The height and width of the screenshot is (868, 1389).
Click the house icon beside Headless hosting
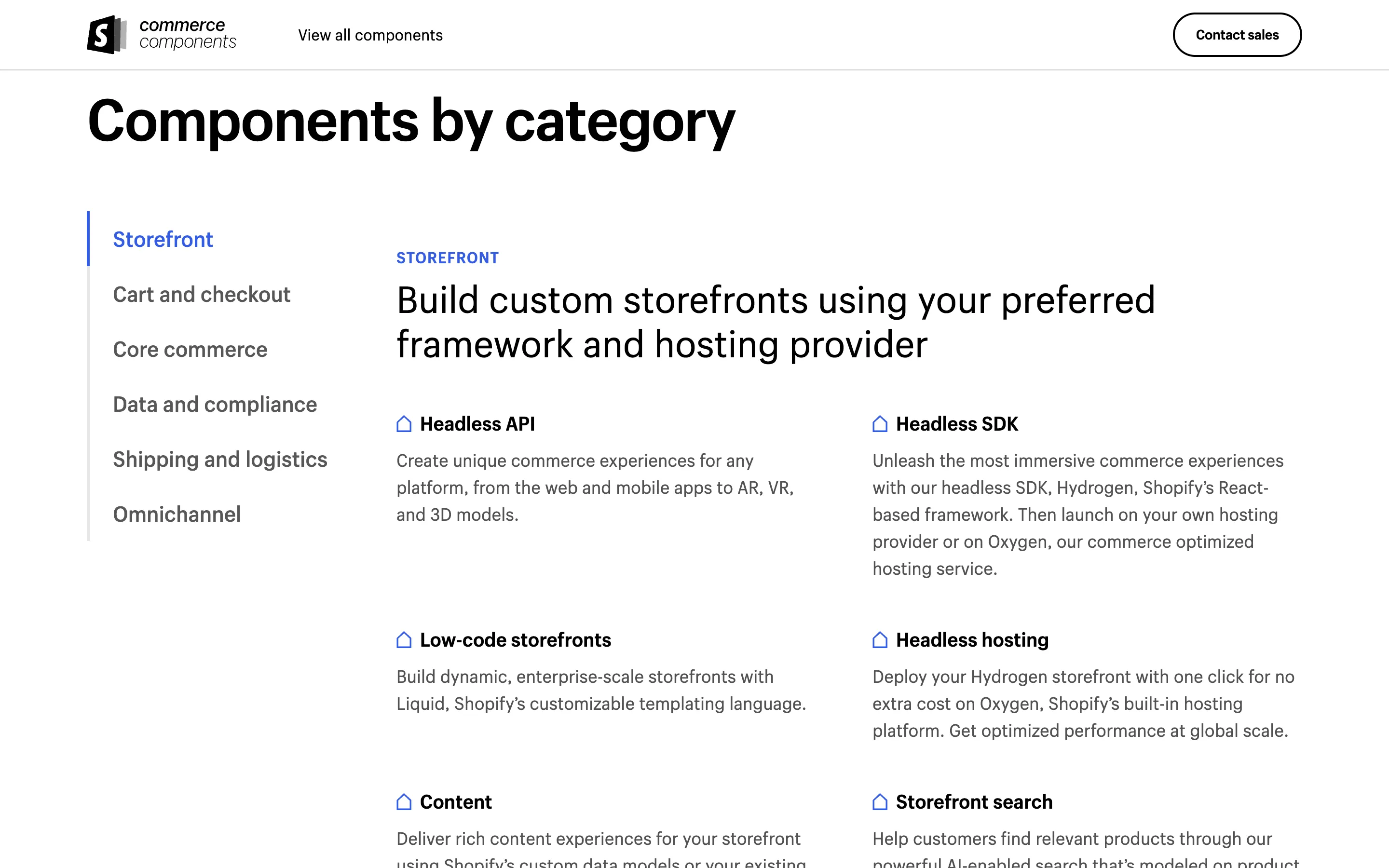880,639
